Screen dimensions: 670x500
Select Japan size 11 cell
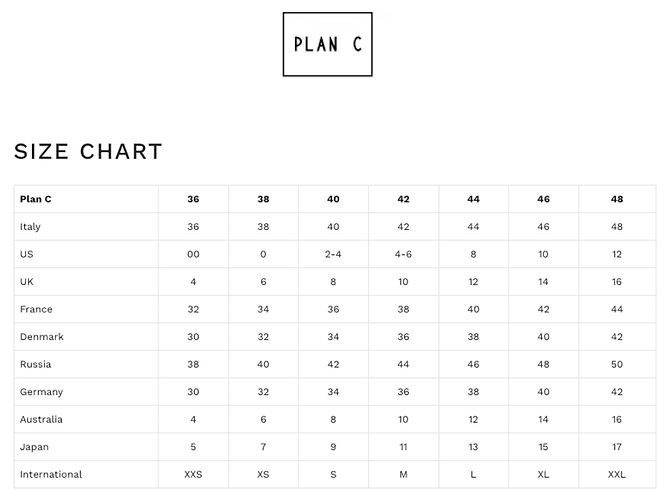[403, 447]
